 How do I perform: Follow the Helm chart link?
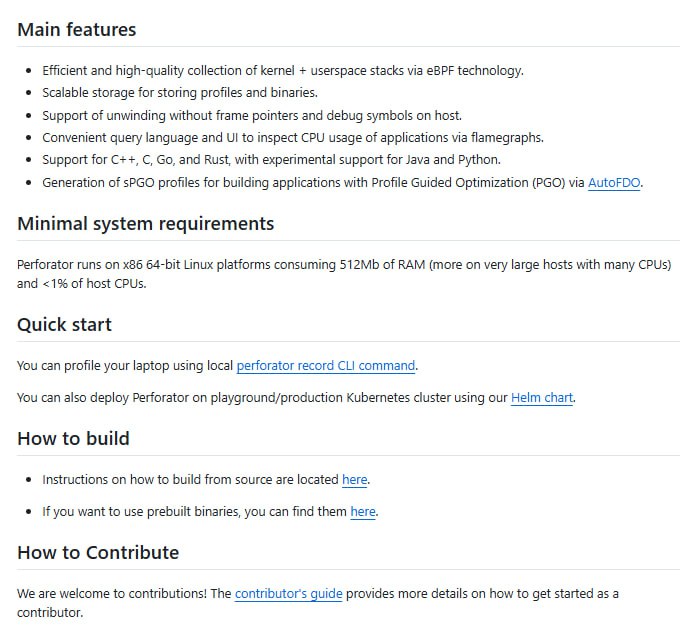click(541, 398)
